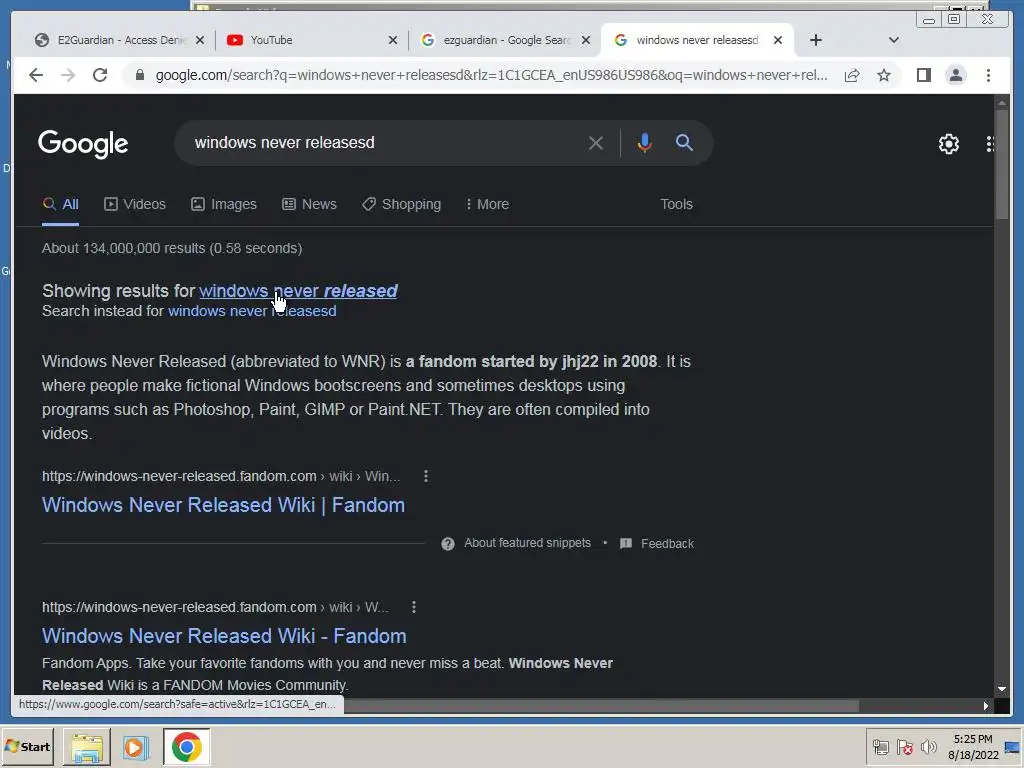Open Windows Never Released Wiki | Fandom

click(x=223, y=505)
